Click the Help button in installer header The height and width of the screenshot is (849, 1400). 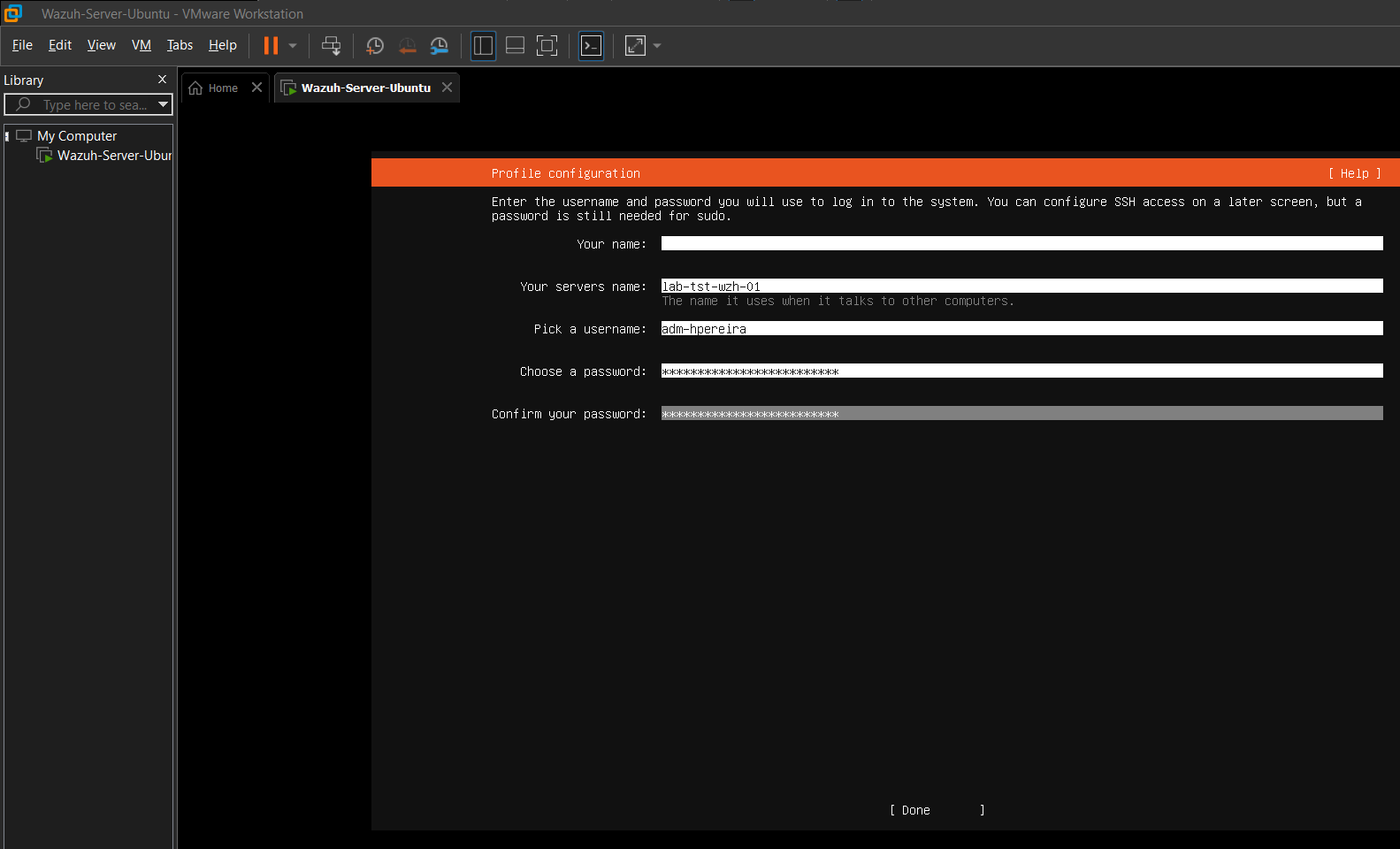(1354, 173)
